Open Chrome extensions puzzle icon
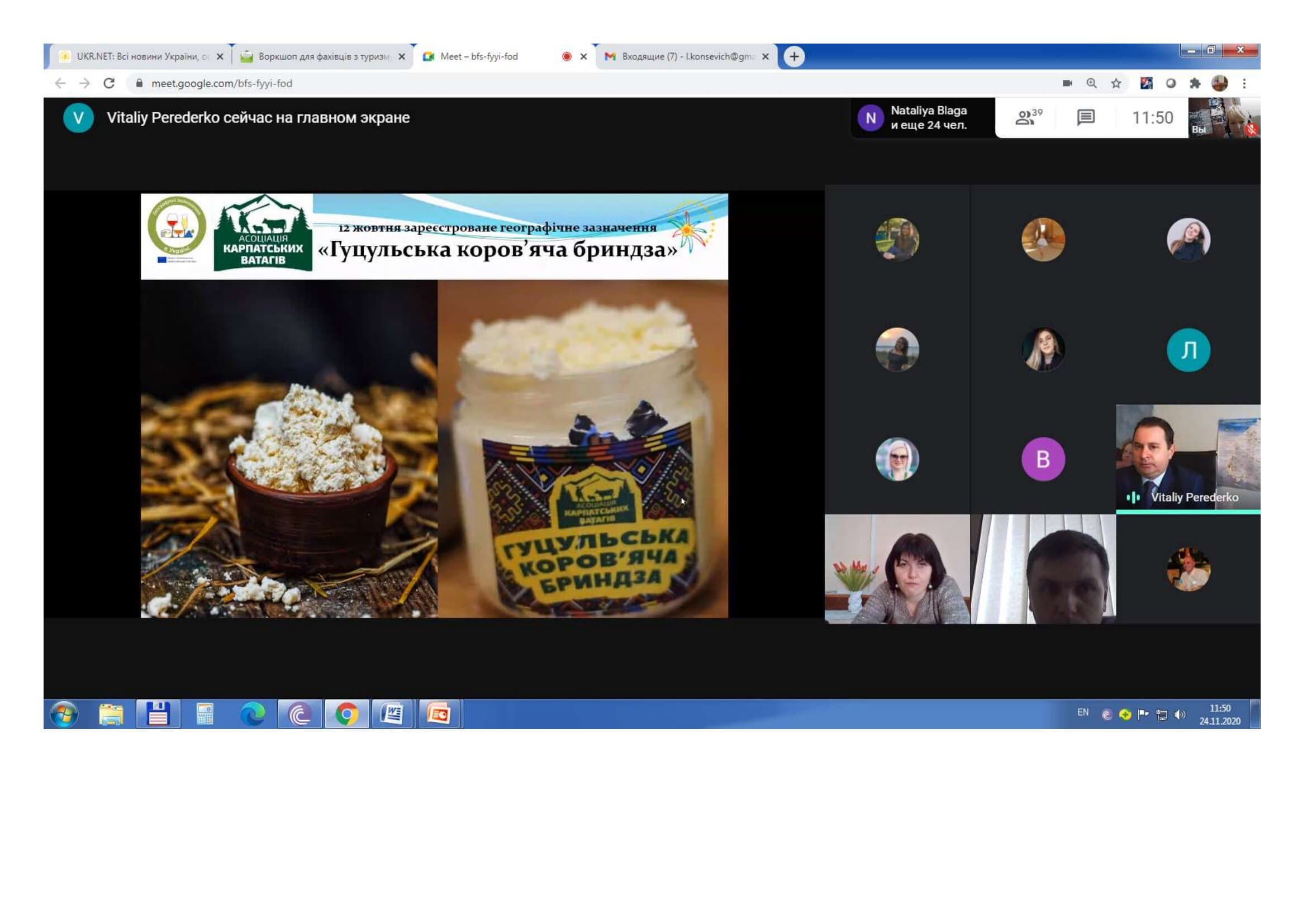1307x924 pixels. pos(1194,84)
